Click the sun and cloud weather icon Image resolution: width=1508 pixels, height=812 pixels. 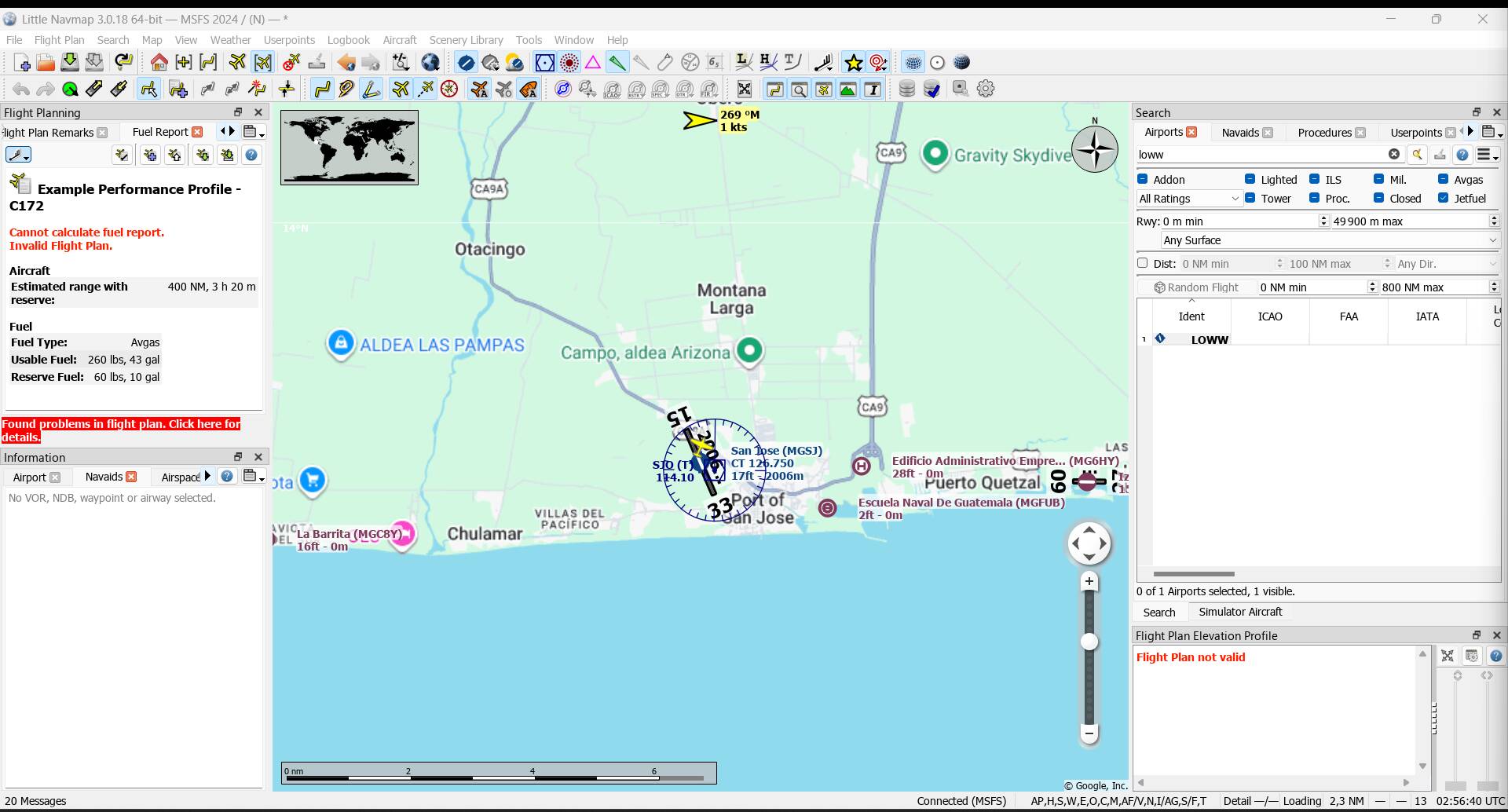click(x=514, y=63)
